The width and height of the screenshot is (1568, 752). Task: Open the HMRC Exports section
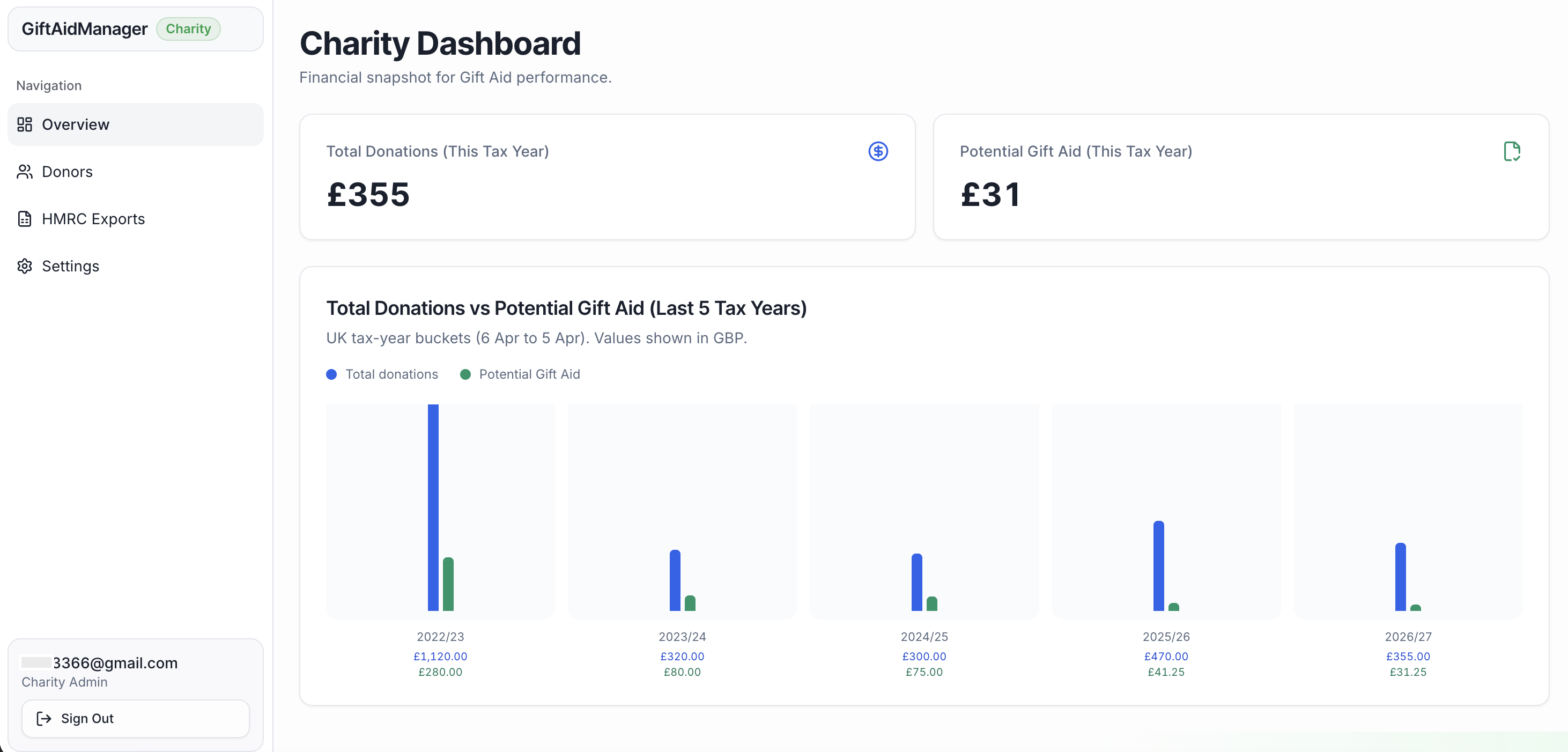93,219
